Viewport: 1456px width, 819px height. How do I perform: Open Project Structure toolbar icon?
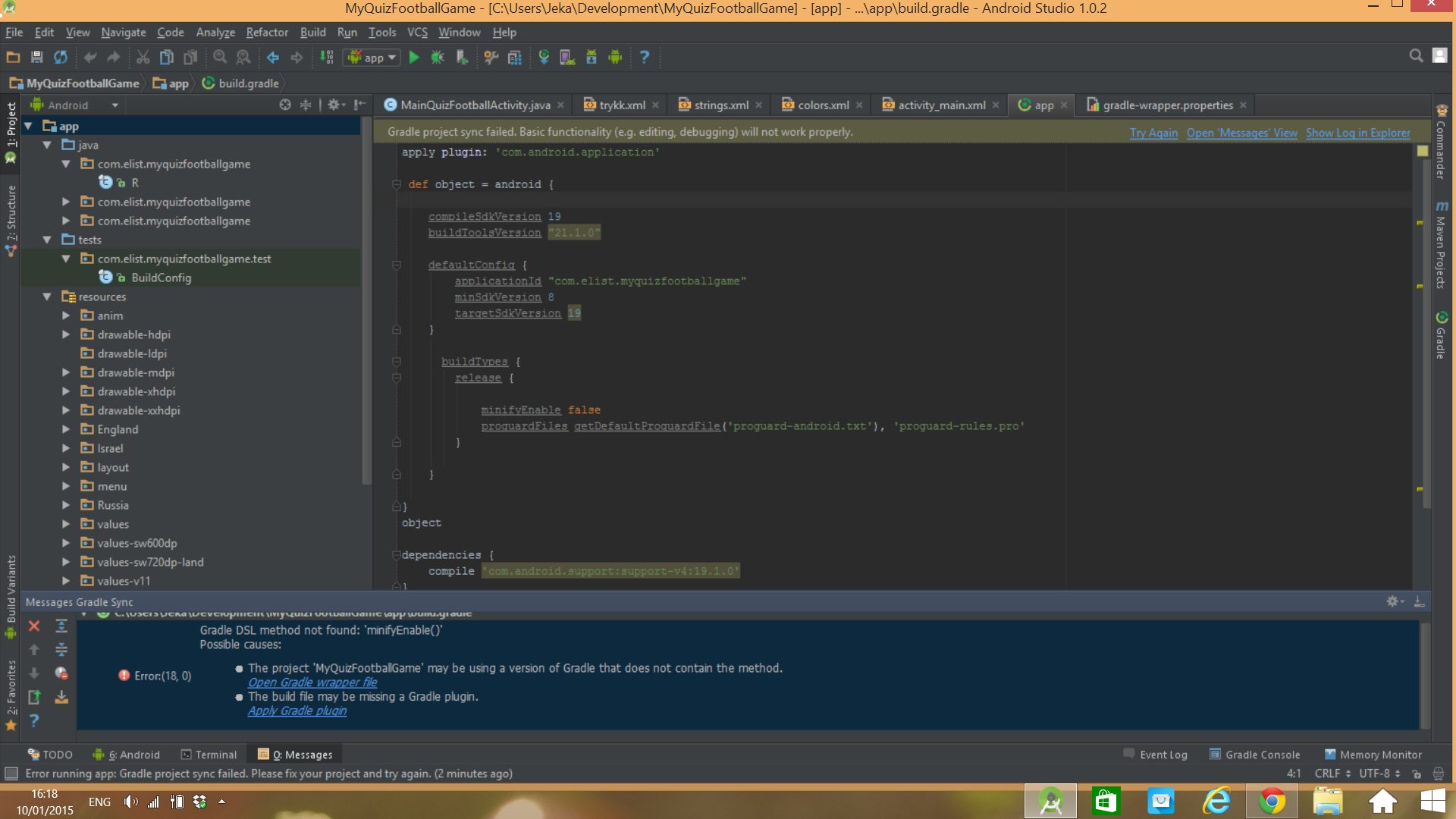click(515, 58)
